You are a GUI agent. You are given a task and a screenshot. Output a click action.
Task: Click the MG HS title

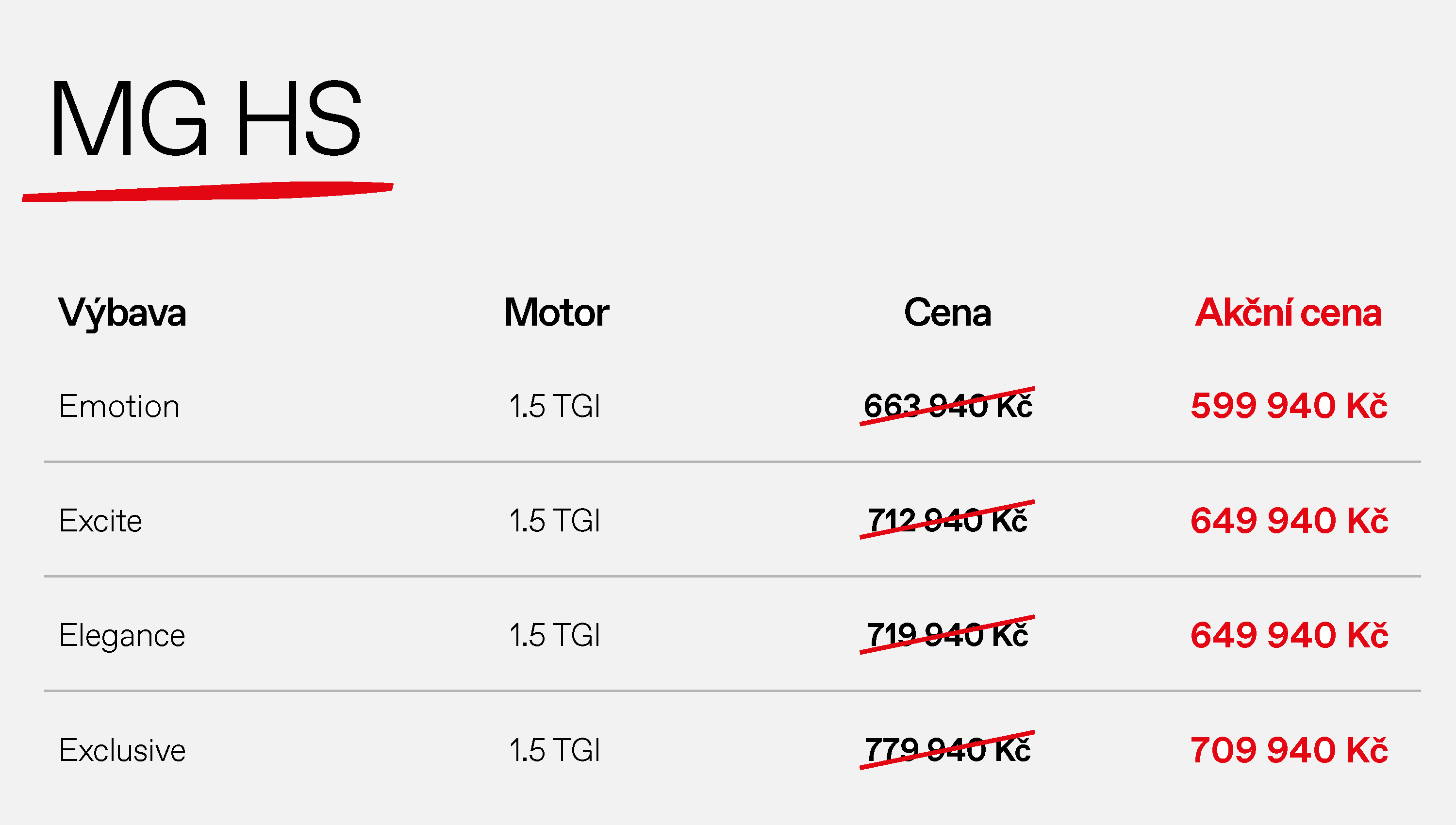point(206,118)
